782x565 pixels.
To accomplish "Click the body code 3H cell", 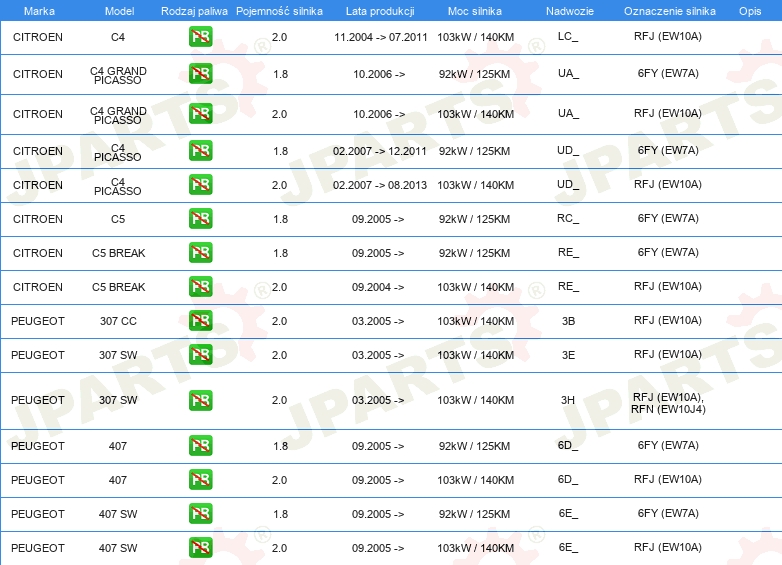I will [568, 400].
